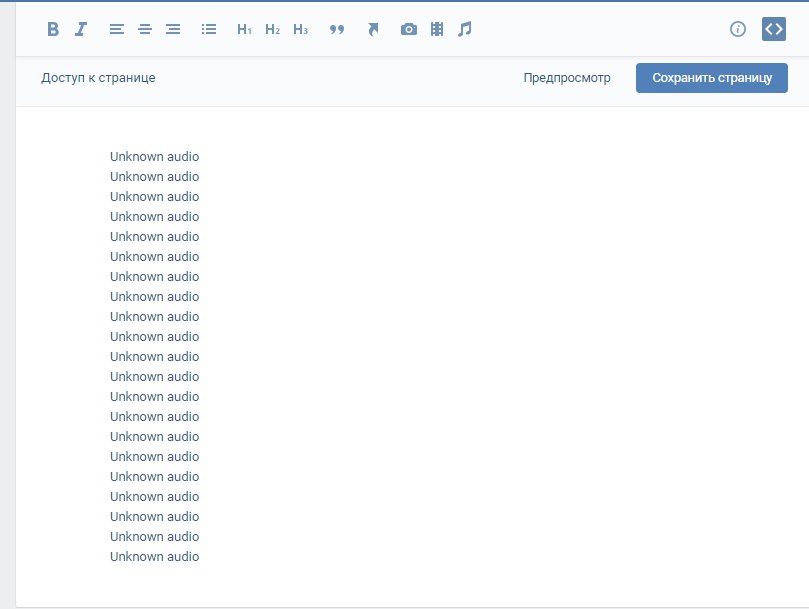809x609 pixels.
Task: Open Доступ к странице settings
Action: pyautogui.click(x=98, y=78)
